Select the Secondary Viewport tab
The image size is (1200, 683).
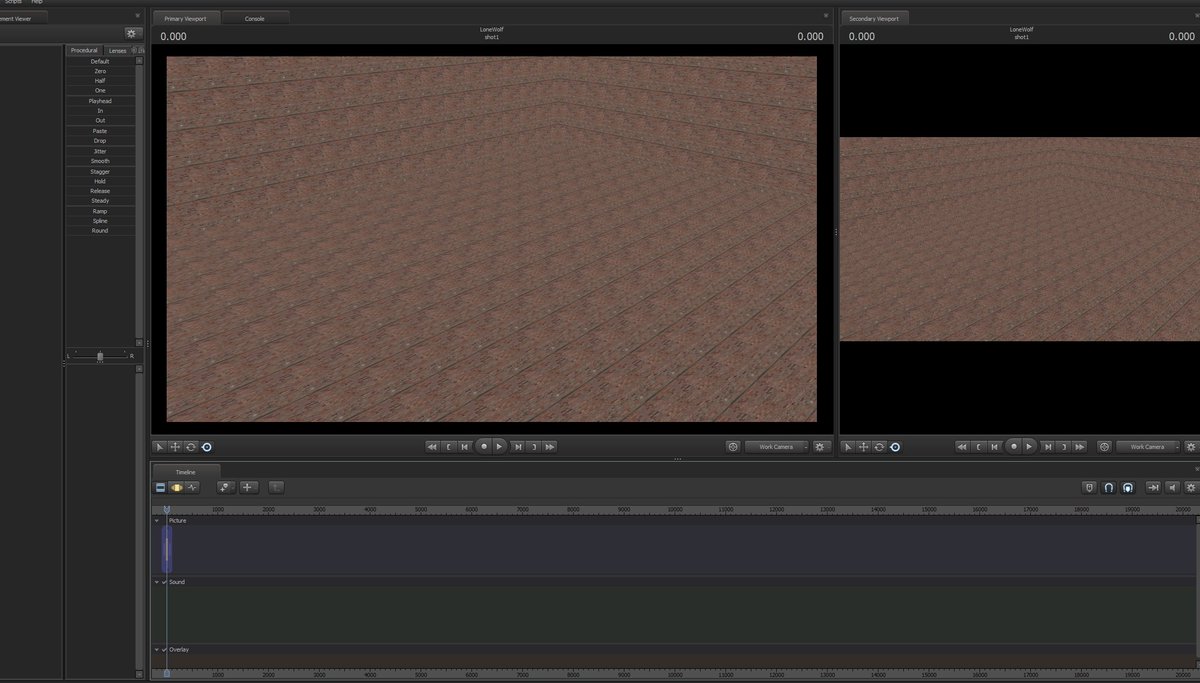[874, 19]
